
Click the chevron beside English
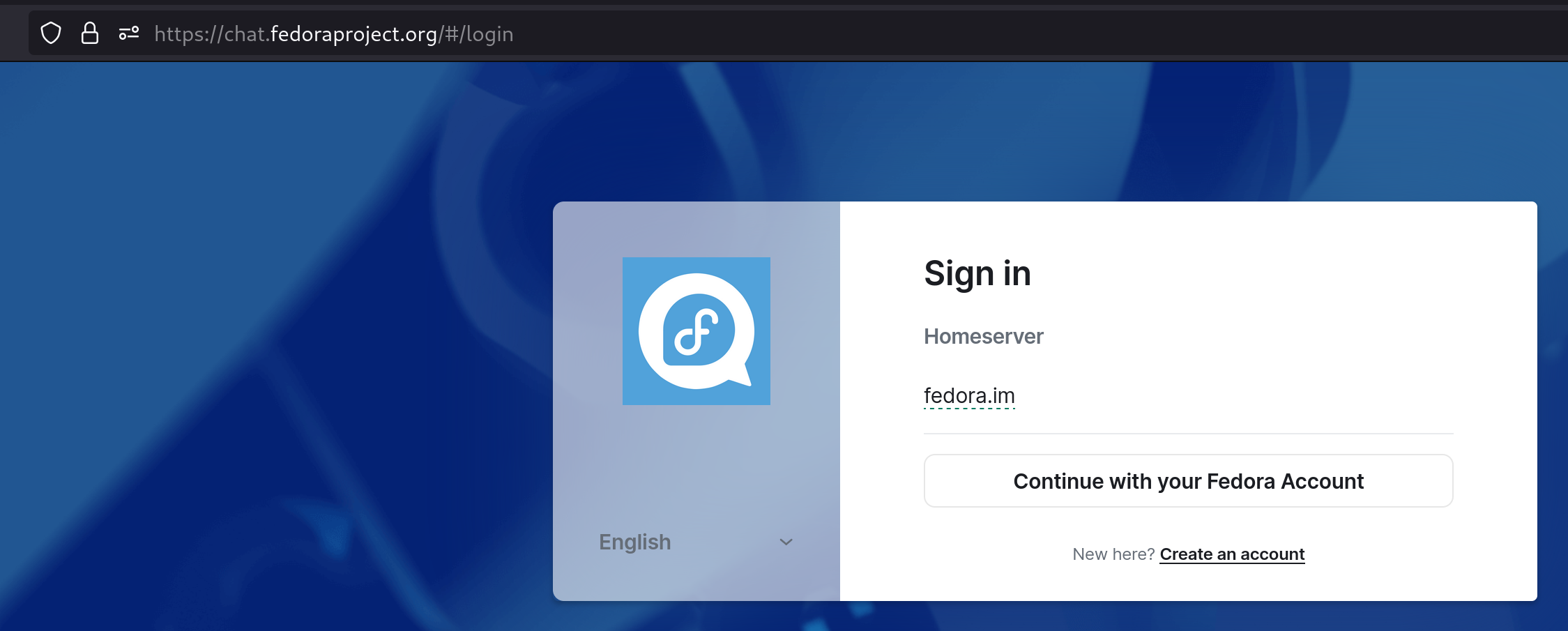(786, 542)
